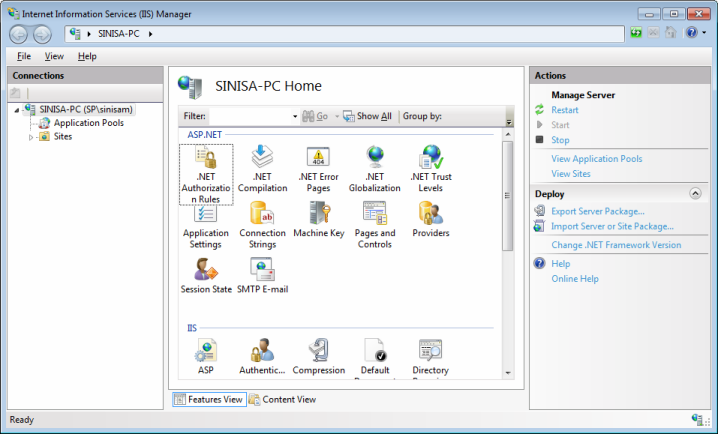Open the Help menu

click(x=87, y=56)
